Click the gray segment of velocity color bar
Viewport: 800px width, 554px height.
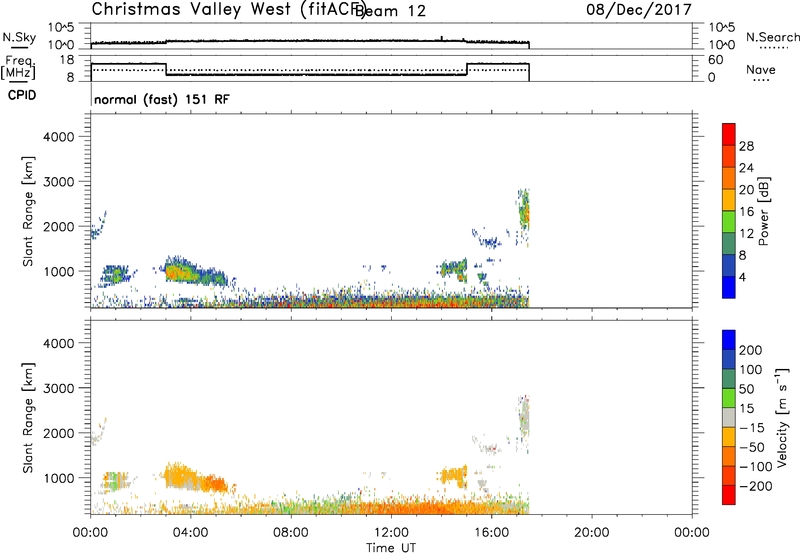click(729, 417)
